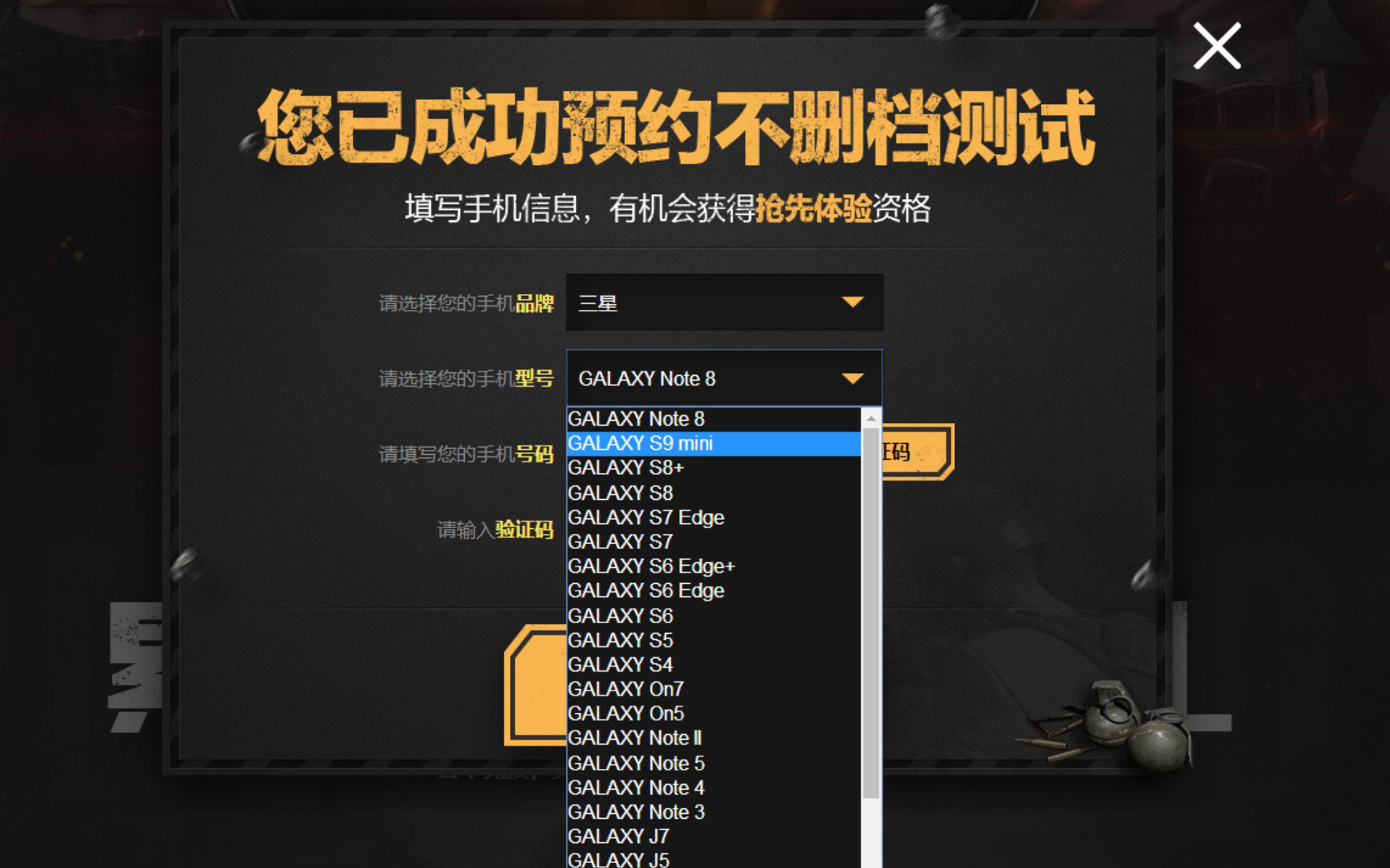Open the phone brand dropdown showing 三星
The width and height of the screenshot is (1390, 868).
coord(724,302)
